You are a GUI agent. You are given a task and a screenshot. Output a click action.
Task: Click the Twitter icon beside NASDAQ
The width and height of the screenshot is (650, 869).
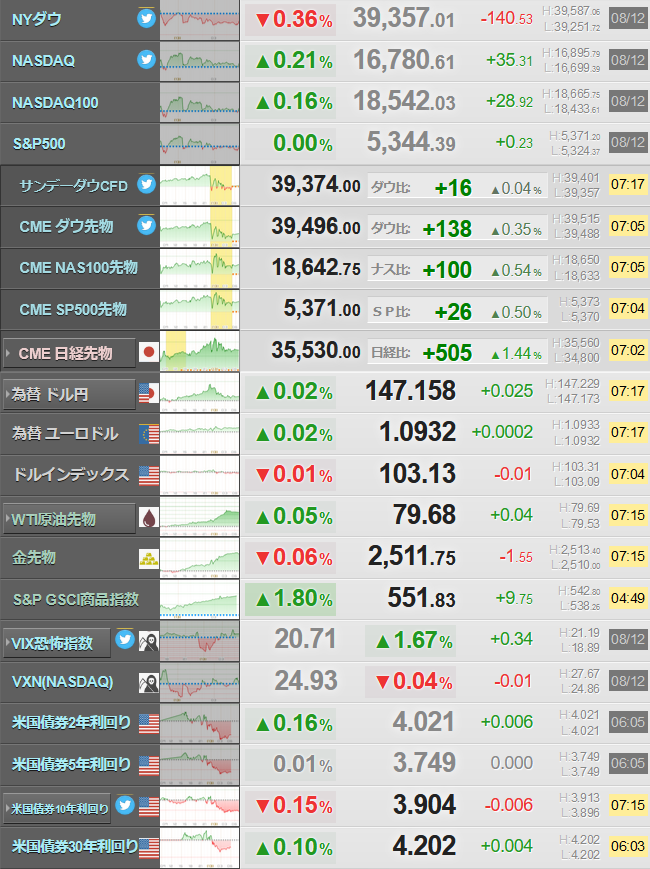click(146, 59)
